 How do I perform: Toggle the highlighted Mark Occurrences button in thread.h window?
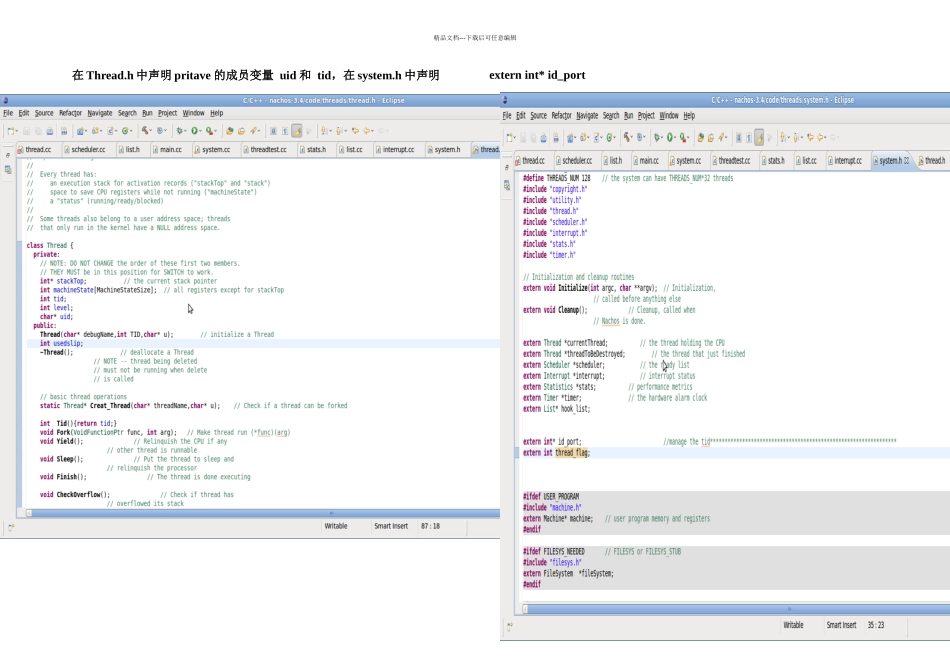click(297, 130)
